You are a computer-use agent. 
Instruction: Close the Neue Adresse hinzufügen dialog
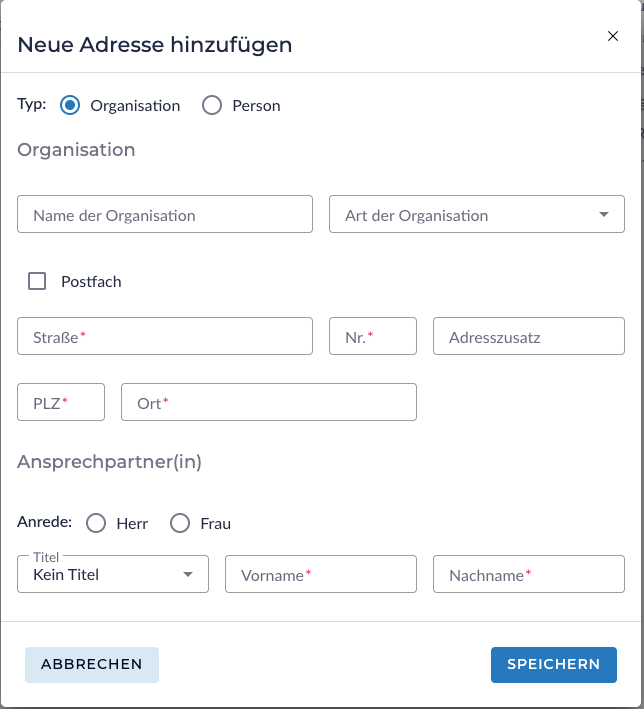click(x=613, y=36)
